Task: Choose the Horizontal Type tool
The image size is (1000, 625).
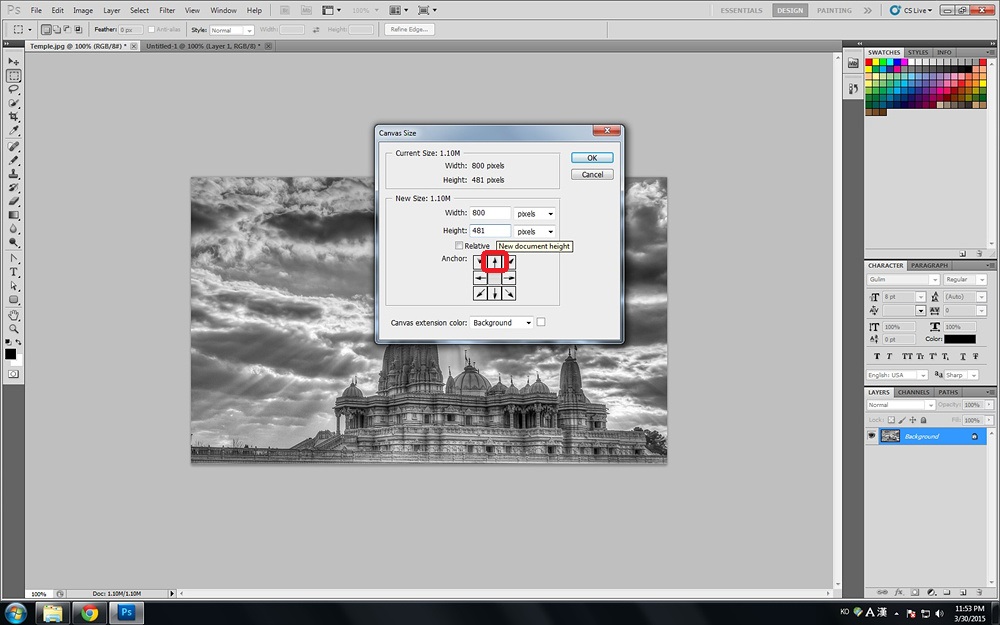Action: [x=14, y=272]
